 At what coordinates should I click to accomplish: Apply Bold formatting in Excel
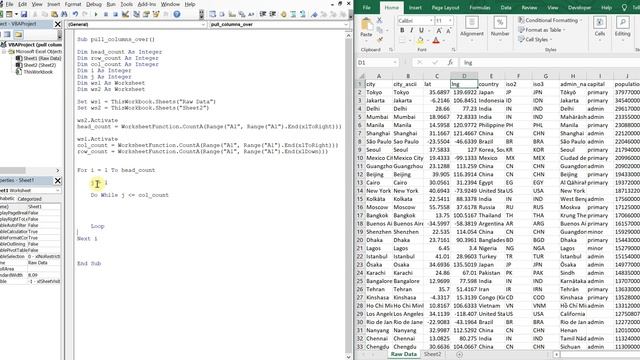[x=402, y=30]
